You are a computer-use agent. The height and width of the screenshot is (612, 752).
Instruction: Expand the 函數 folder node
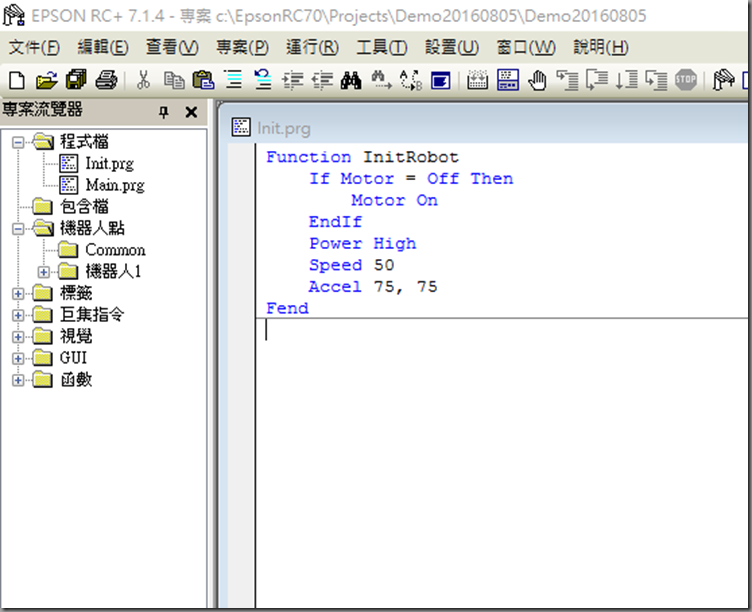pos(18,380)
